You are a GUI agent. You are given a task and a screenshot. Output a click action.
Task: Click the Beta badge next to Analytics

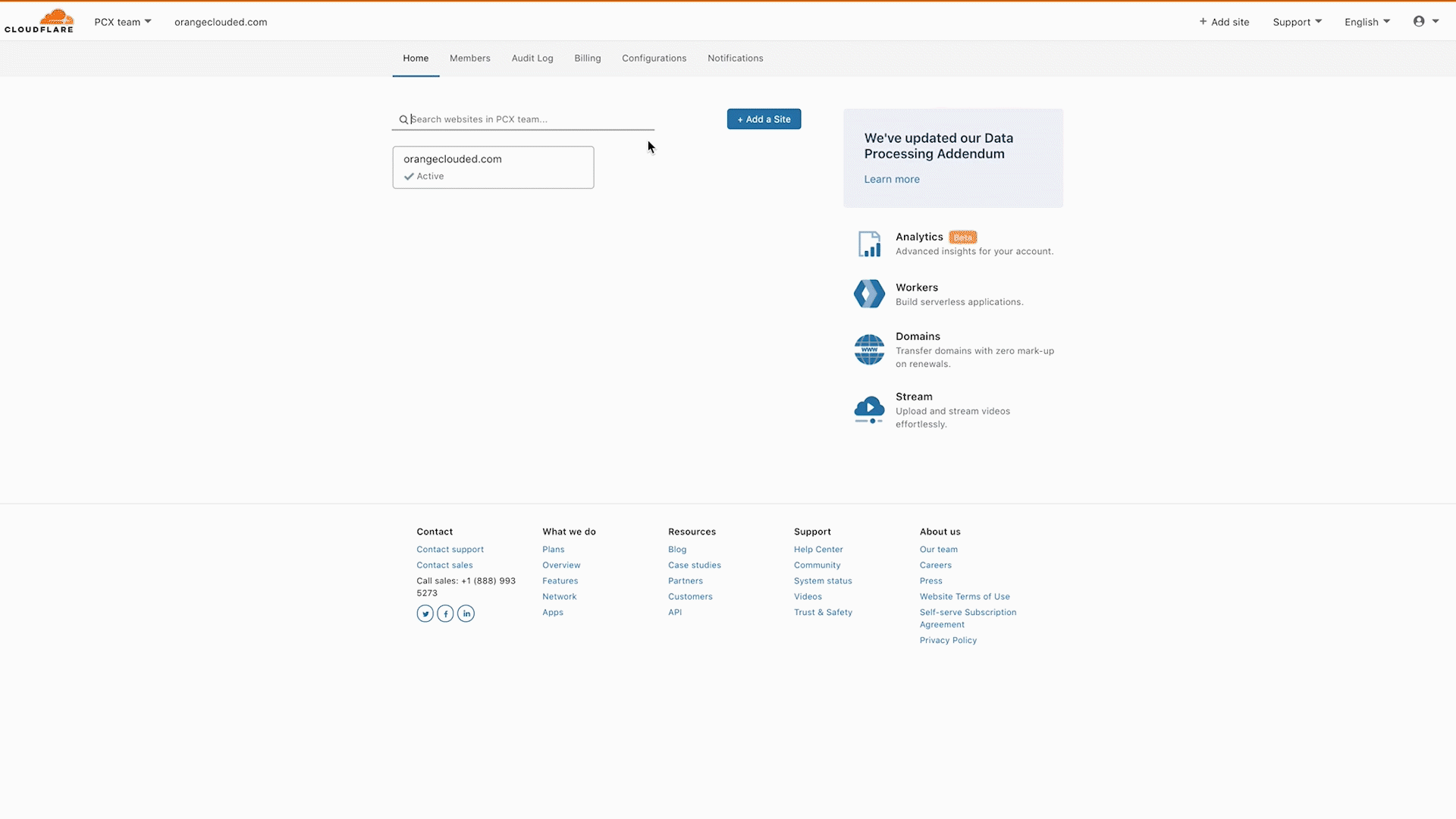pos(962,237)
